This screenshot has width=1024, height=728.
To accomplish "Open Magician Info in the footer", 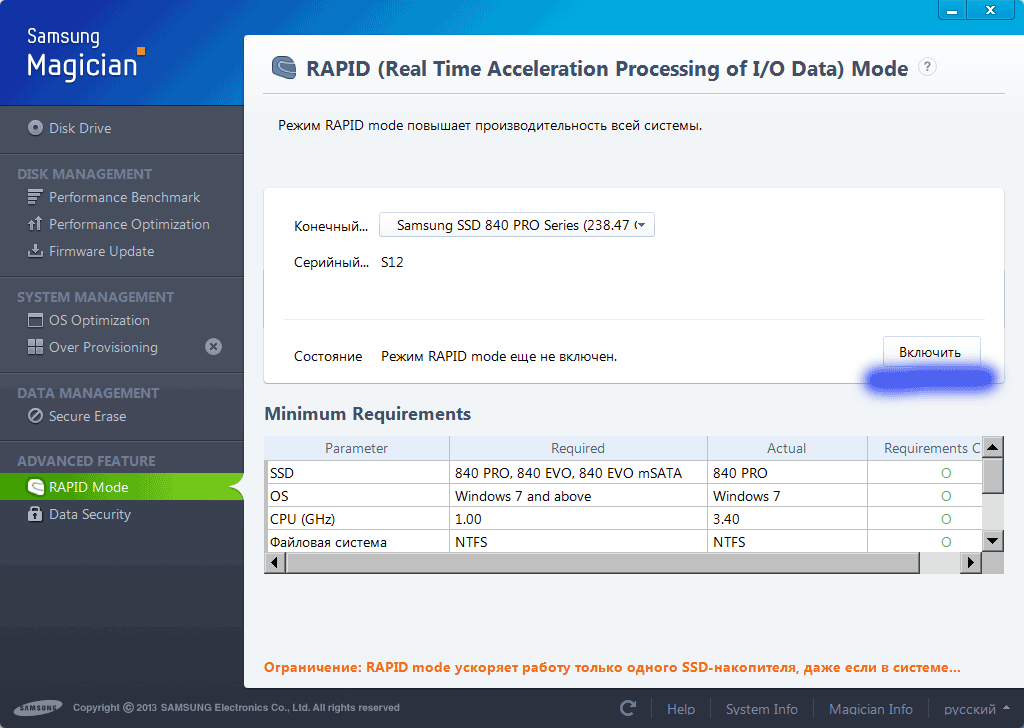I will tap(870, 709).
